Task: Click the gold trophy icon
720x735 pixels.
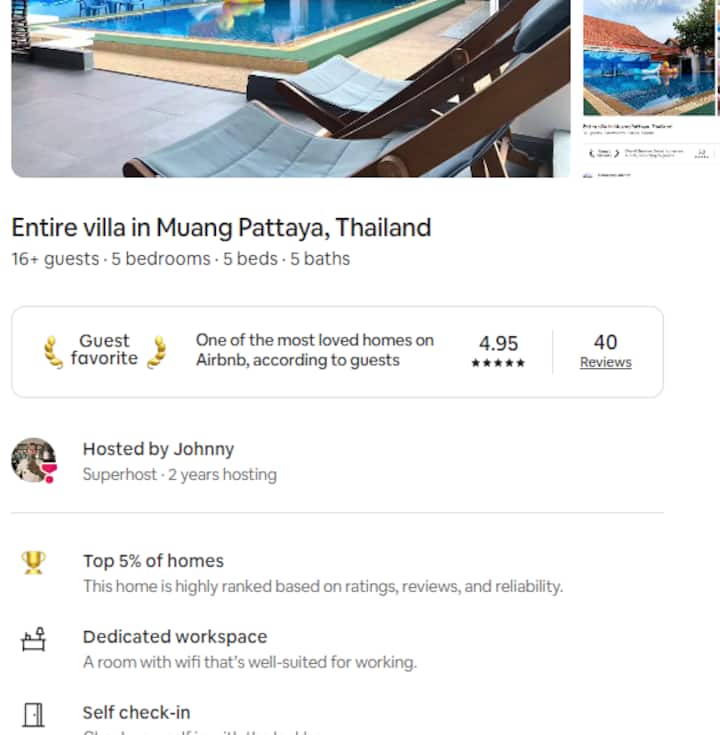Action: point(33,563)
